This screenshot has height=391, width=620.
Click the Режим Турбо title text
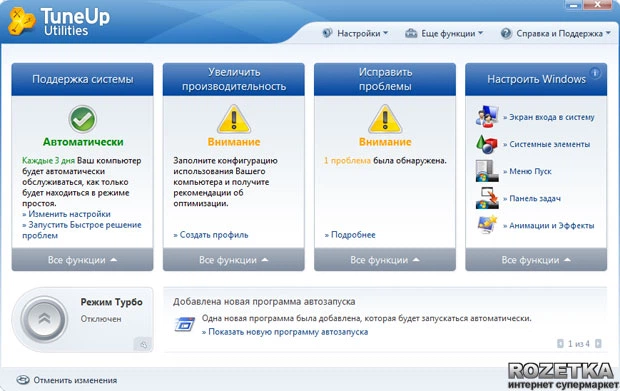tap(112, 302)
